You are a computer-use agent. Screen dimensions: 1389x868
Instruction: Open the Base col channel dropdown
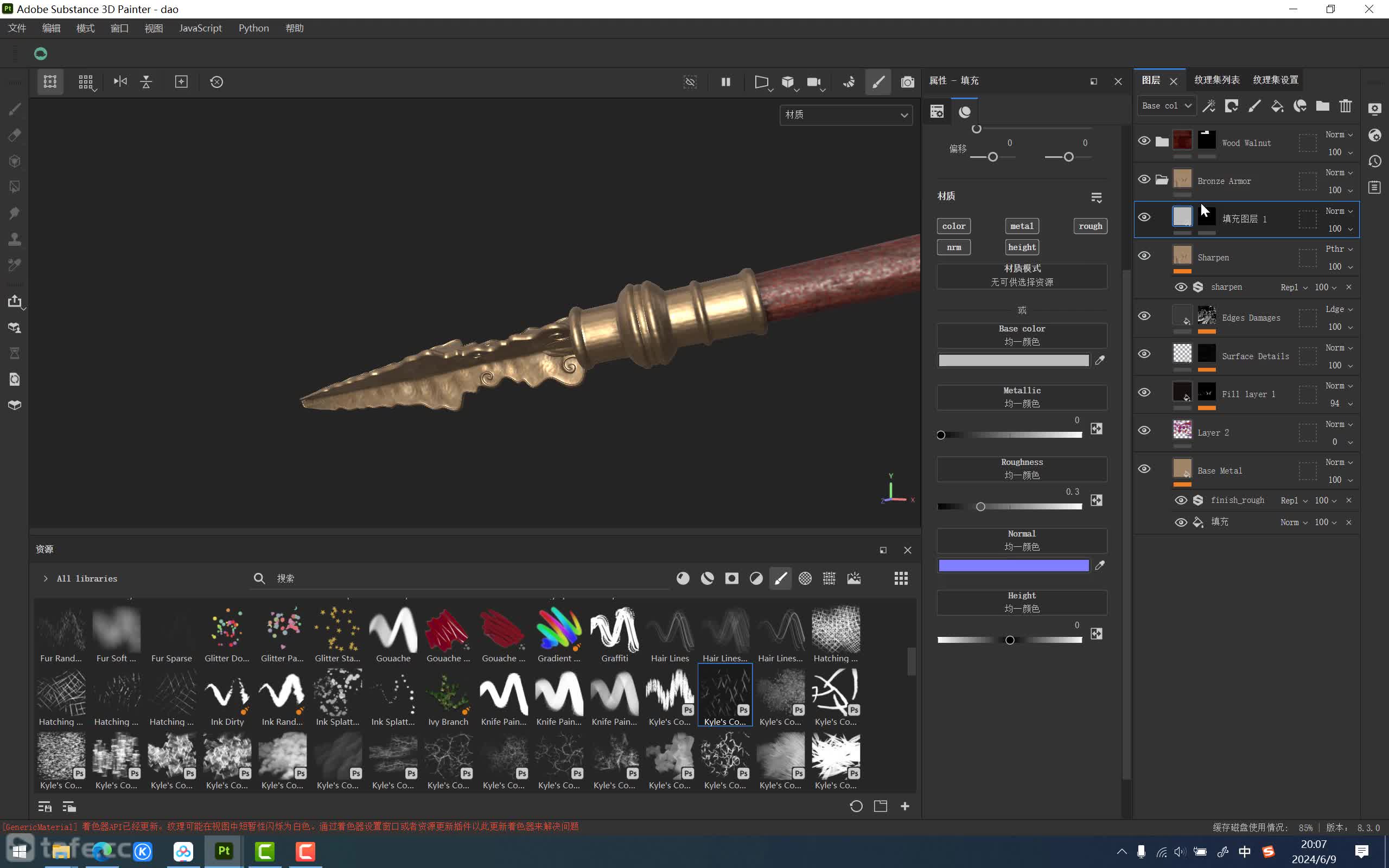click(x=1167, y=106)
